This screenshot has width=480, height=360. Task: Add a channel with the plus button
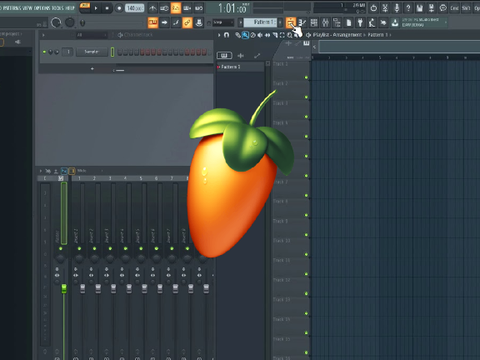(92, 69)
